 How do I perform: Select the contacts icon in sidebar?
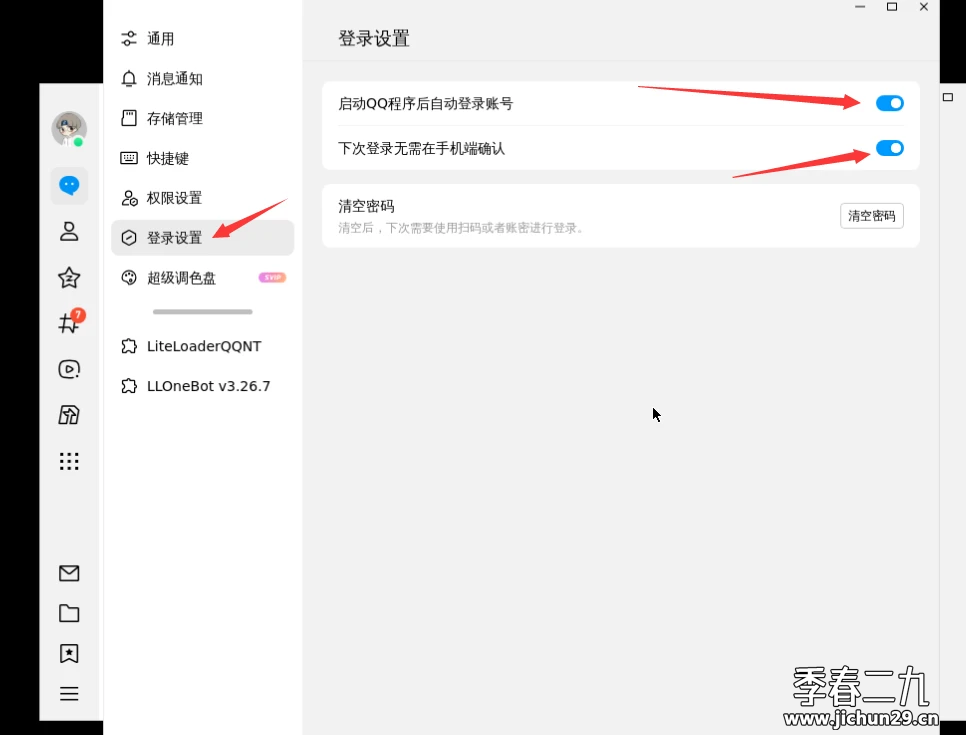[x=69, y=231]
